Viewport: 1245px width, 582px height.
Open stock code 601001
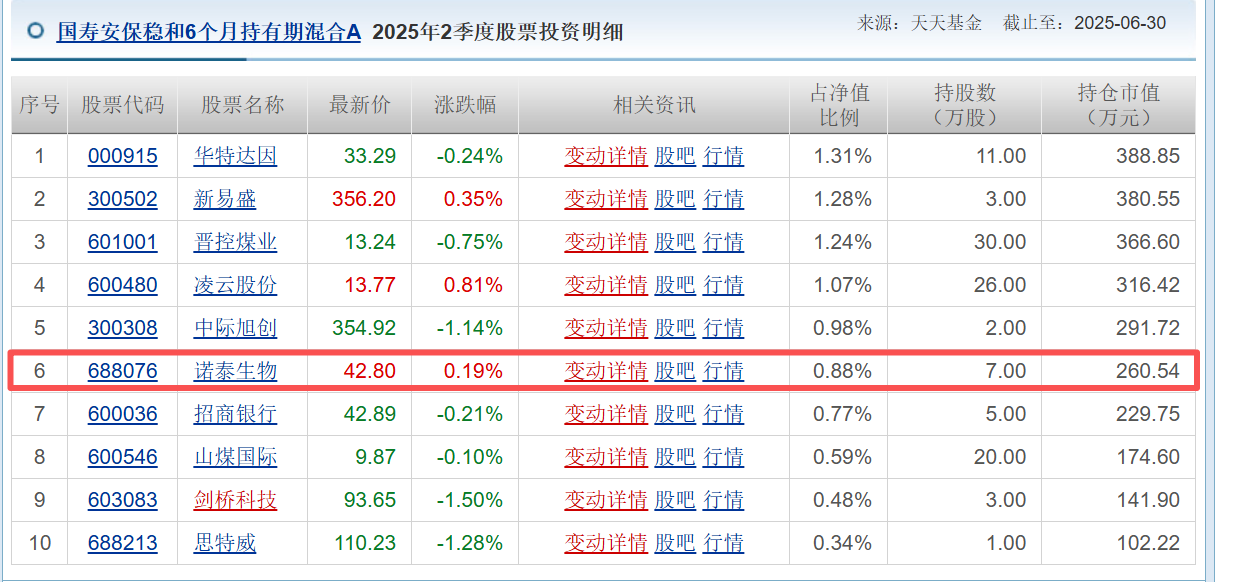tap(123, 242)
